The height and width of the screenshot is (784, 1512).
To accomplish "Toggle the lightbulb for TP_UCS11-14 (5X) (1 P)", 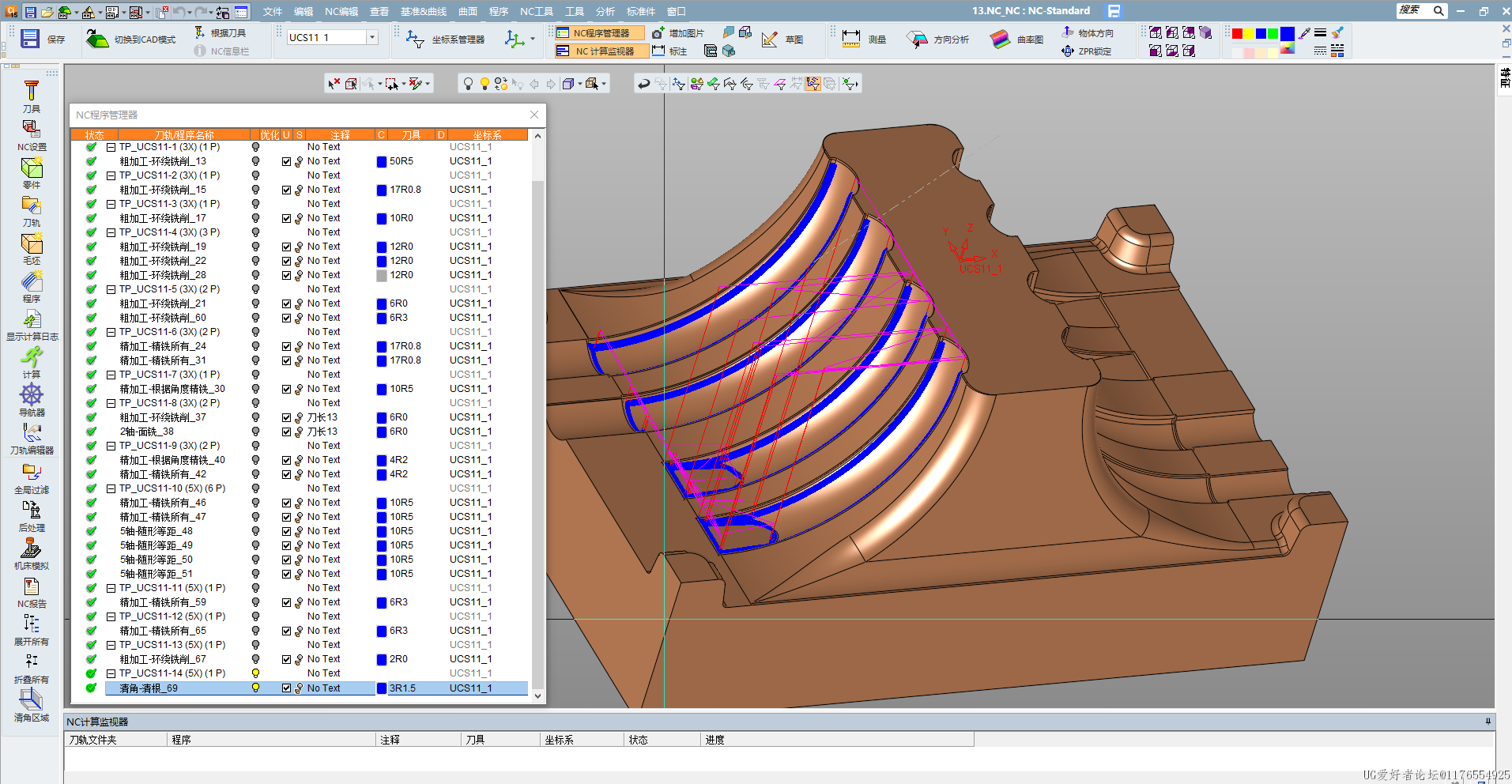I will (x=255, y=673).
